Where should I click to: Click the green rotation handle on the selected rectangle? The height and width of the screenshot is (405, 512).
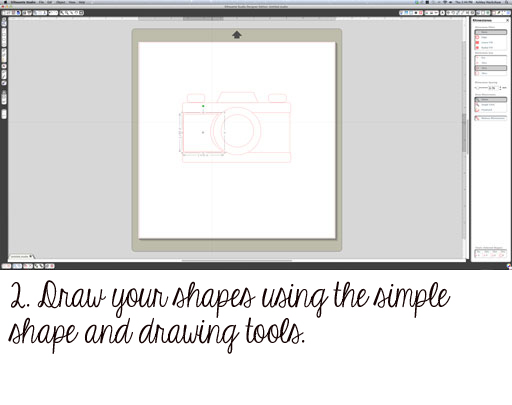pyautogui.click(x=203, y=106)
